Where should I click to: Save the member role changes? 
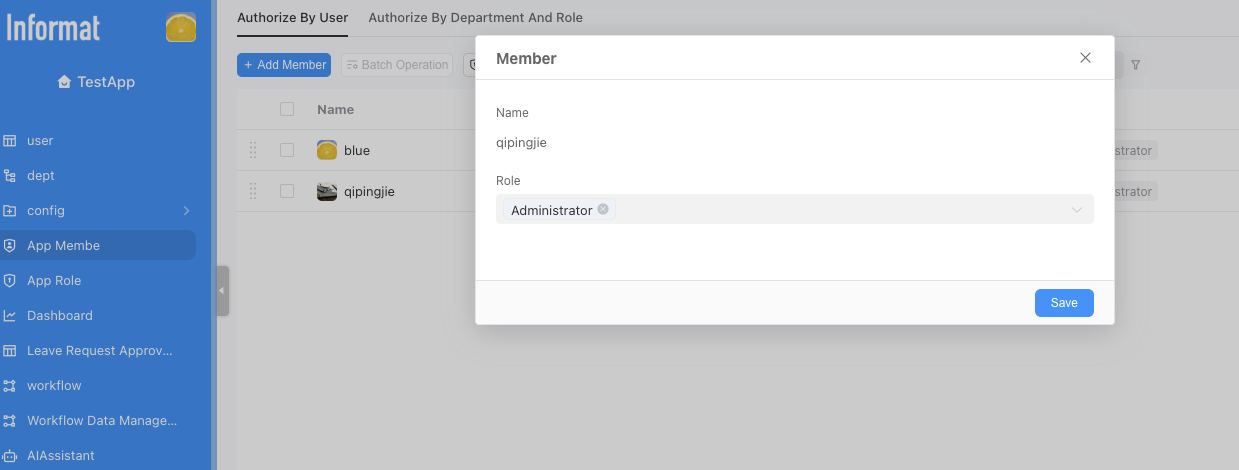pyautogui.click(x=1064, y=303)
